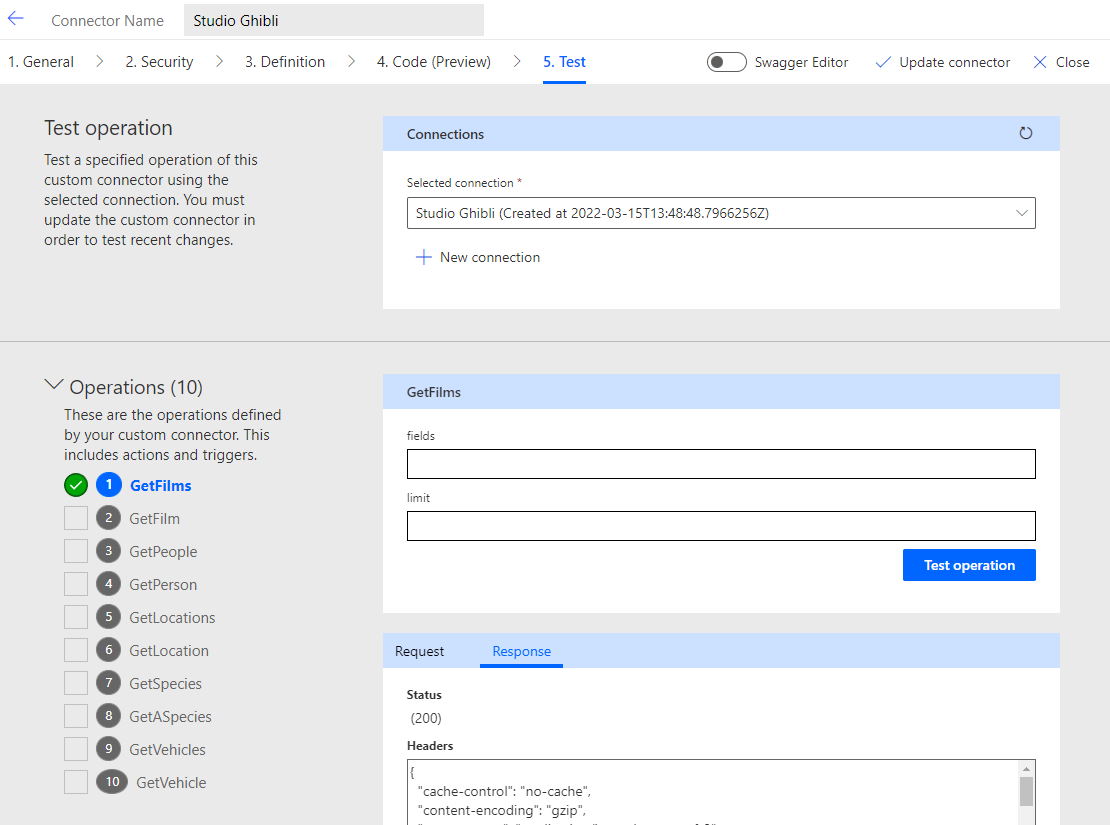Click the (200) status value

click(x=425, y=718)
